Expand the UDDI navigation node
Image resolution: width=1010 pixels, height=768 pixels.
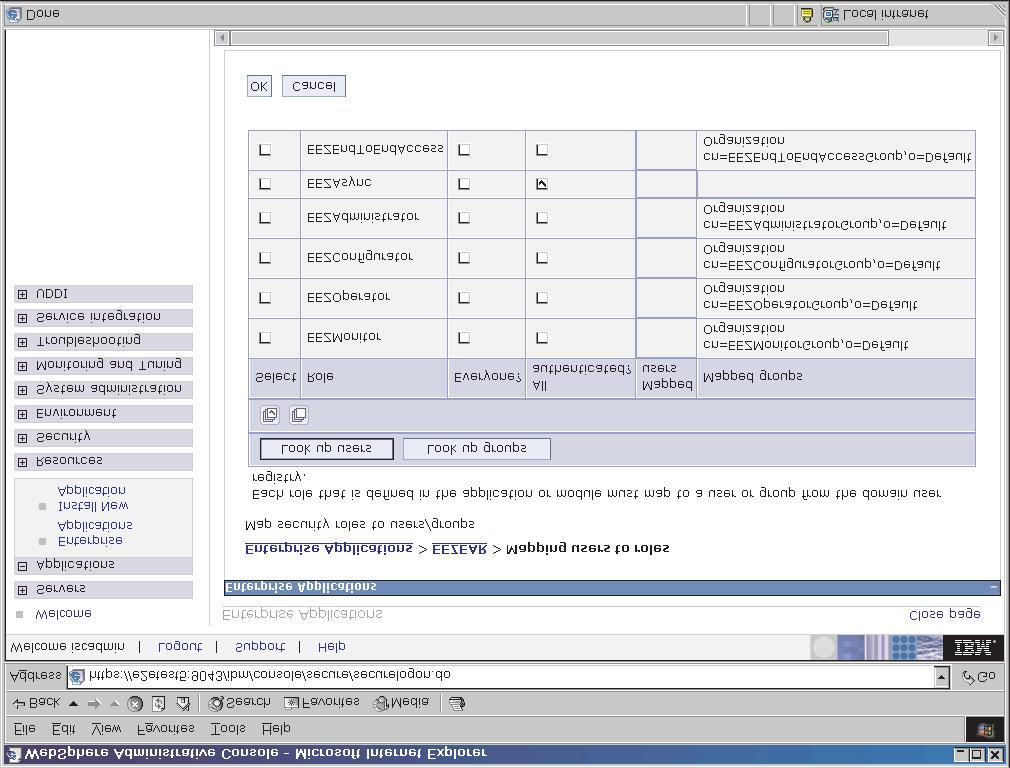pyautogui.click(x=23, y=294)
